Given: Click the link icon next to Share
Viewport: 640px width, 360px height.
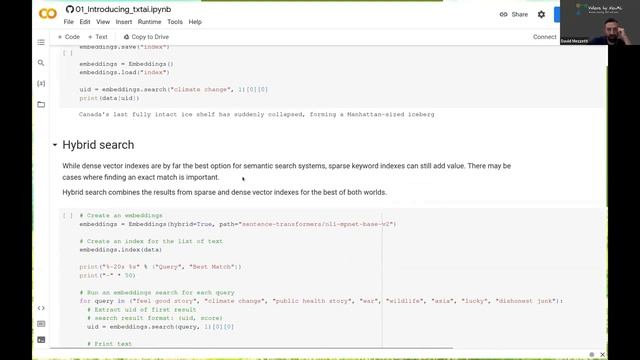Looking at the screenshot, I should coord(503,14).
